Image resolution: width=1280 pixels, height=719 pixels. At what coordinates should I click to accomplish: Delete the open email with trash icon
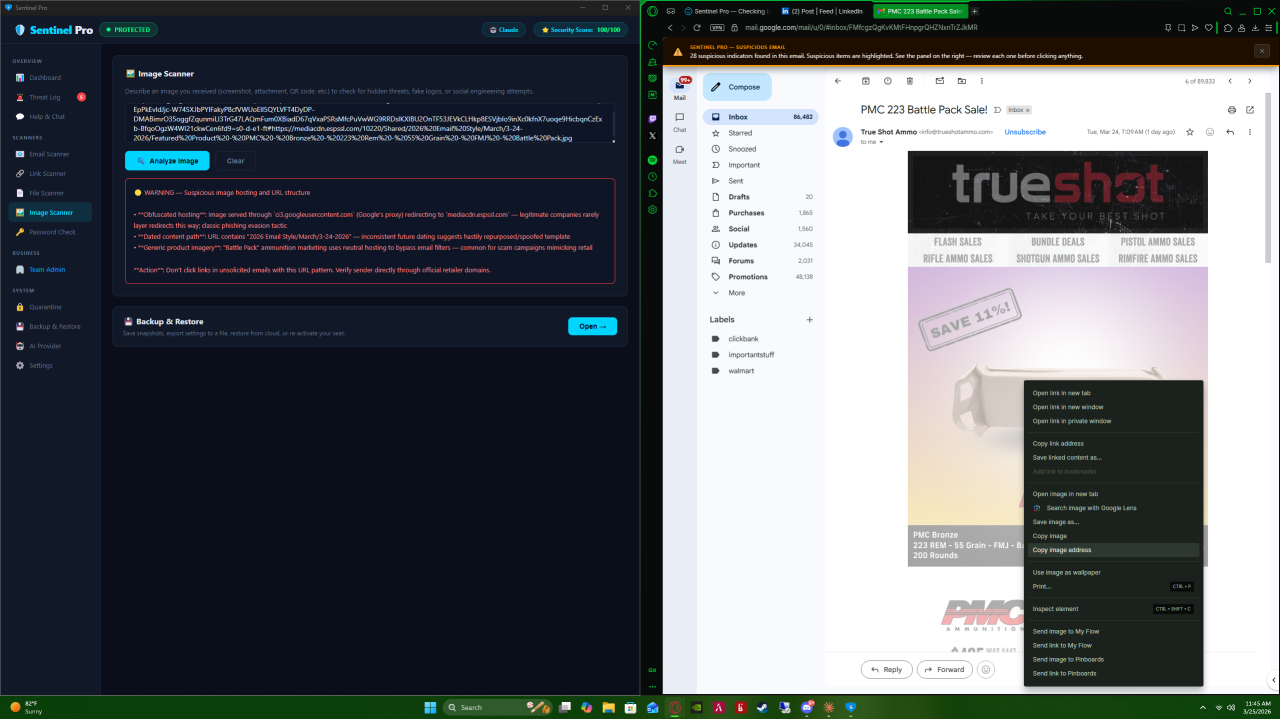click(910, 81)
